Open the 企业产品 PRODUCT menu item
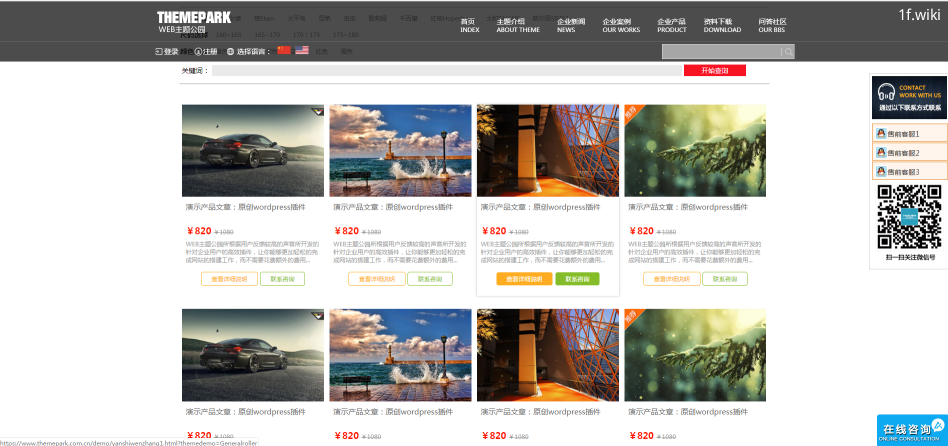Screen dimensions: 948x446 click(671, 25)
